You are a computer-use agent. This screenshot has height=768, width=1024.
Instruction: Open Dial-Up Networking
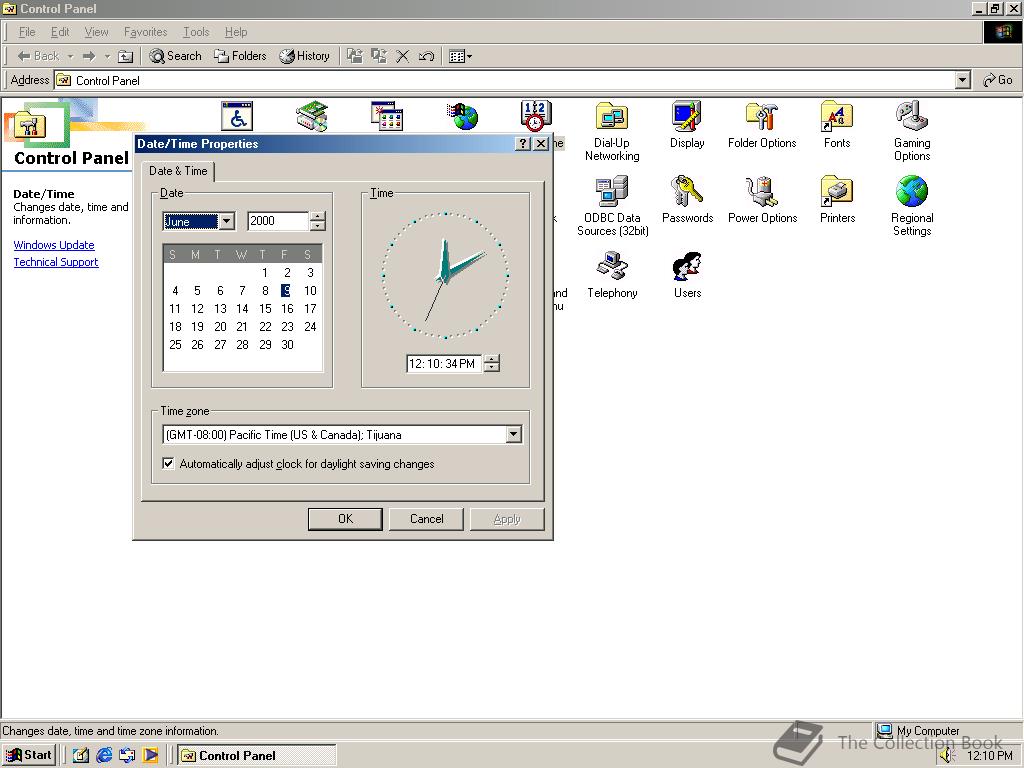(612, 131)
